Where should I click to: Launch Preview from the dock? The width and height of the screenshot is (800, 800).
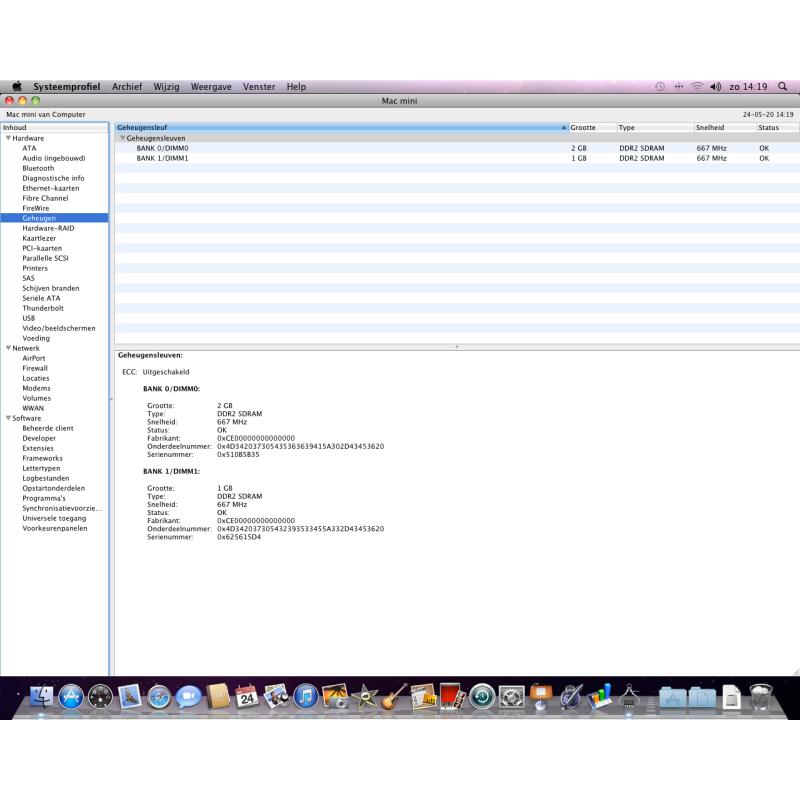(276, 697)
